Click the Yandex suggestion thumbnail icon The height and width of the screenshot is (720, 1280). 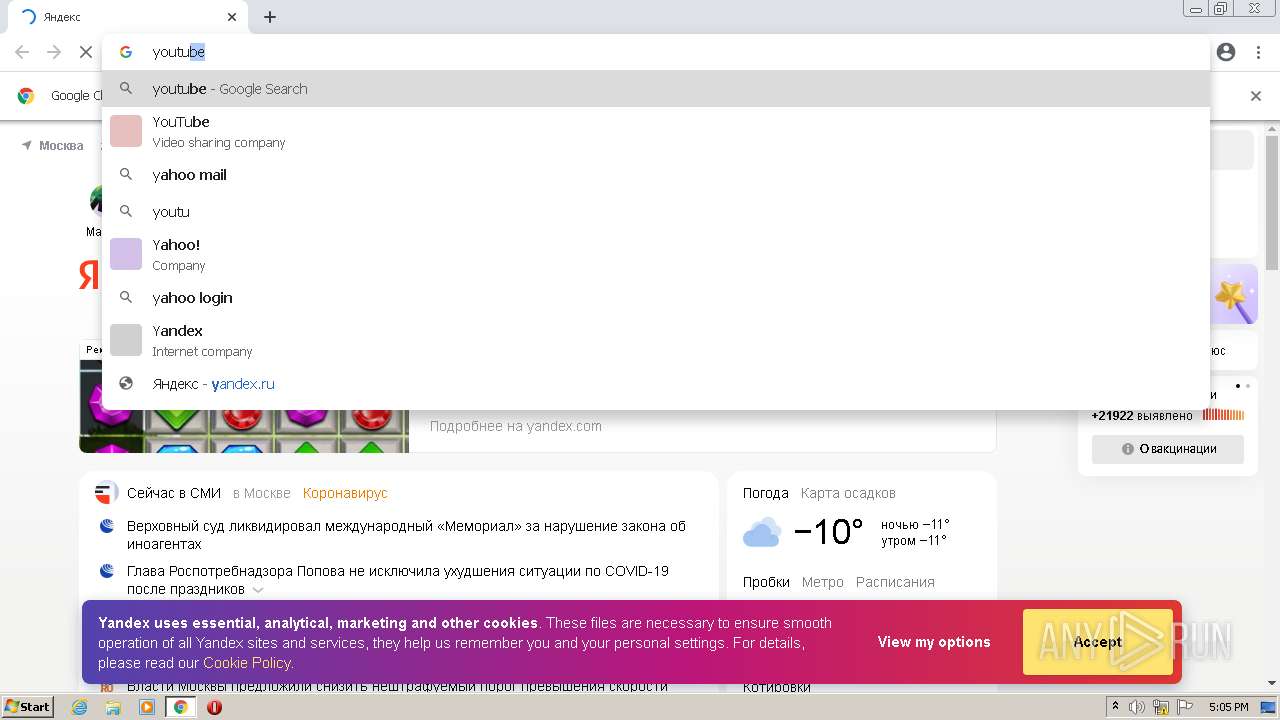click(126, 340)
